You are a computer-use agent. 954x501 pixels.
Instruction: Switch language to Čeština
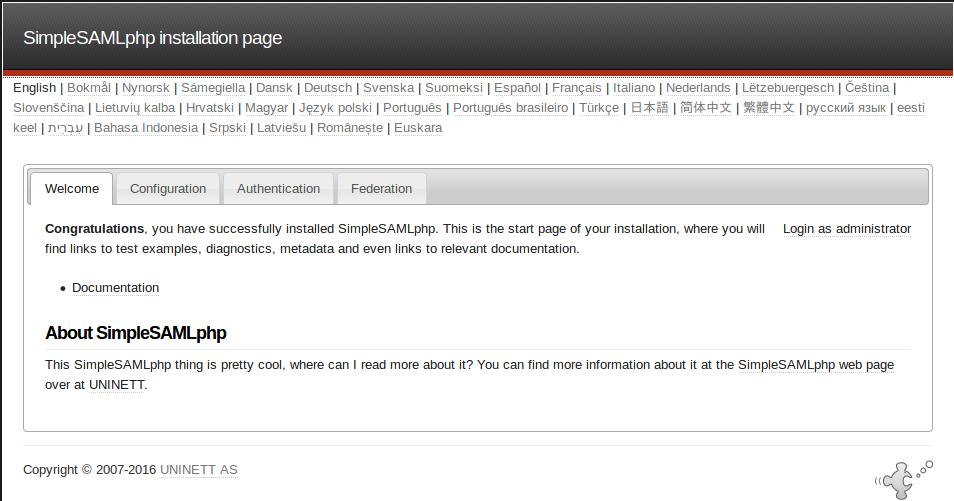pos(867,88)
